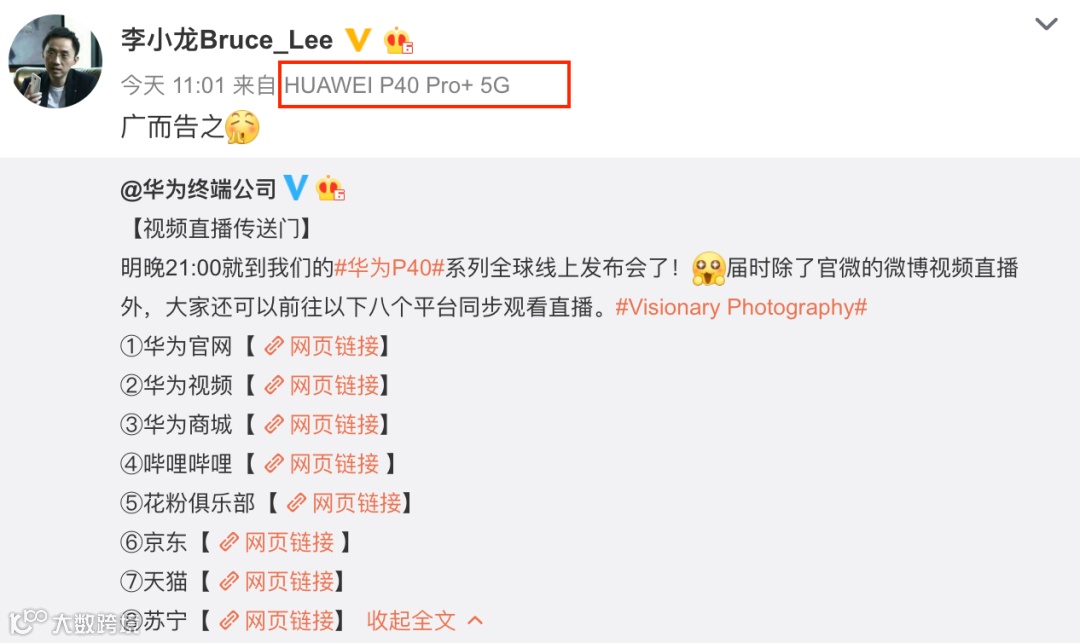Open the post options chevron menu
This screenshot has height=643, width=1080.
point(1046,24)
